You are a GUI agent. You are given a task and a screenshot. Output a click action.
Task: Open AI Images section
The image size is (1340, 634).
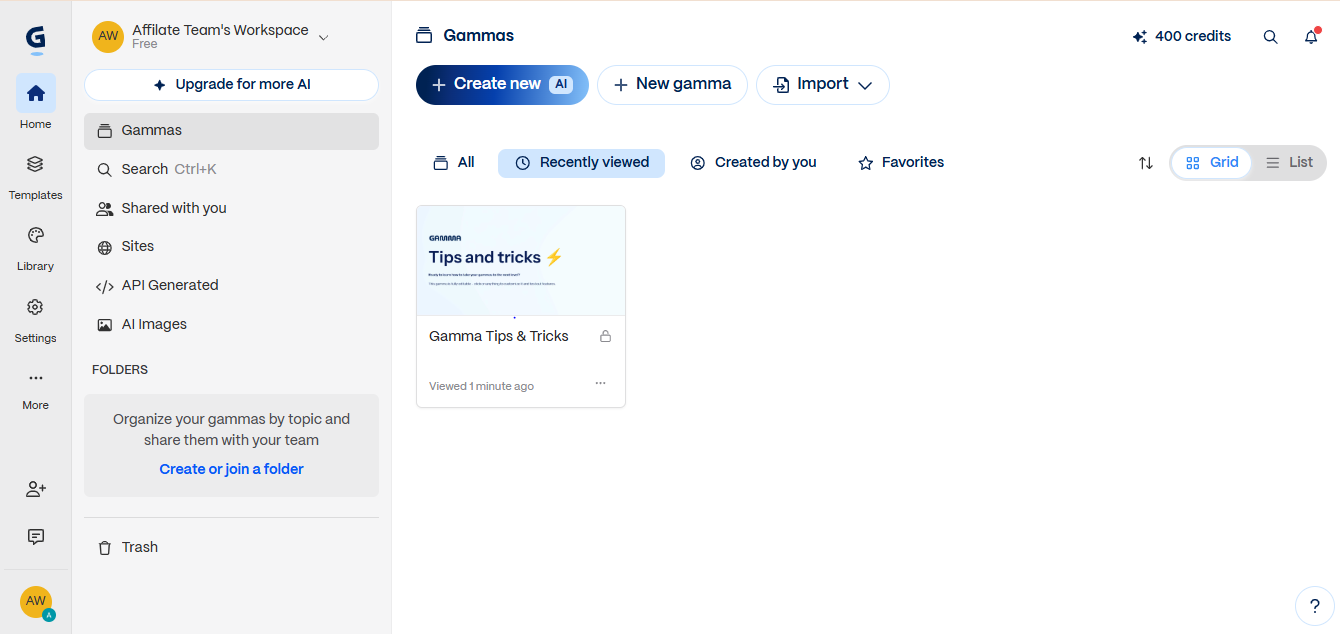(x=231, y=324)
